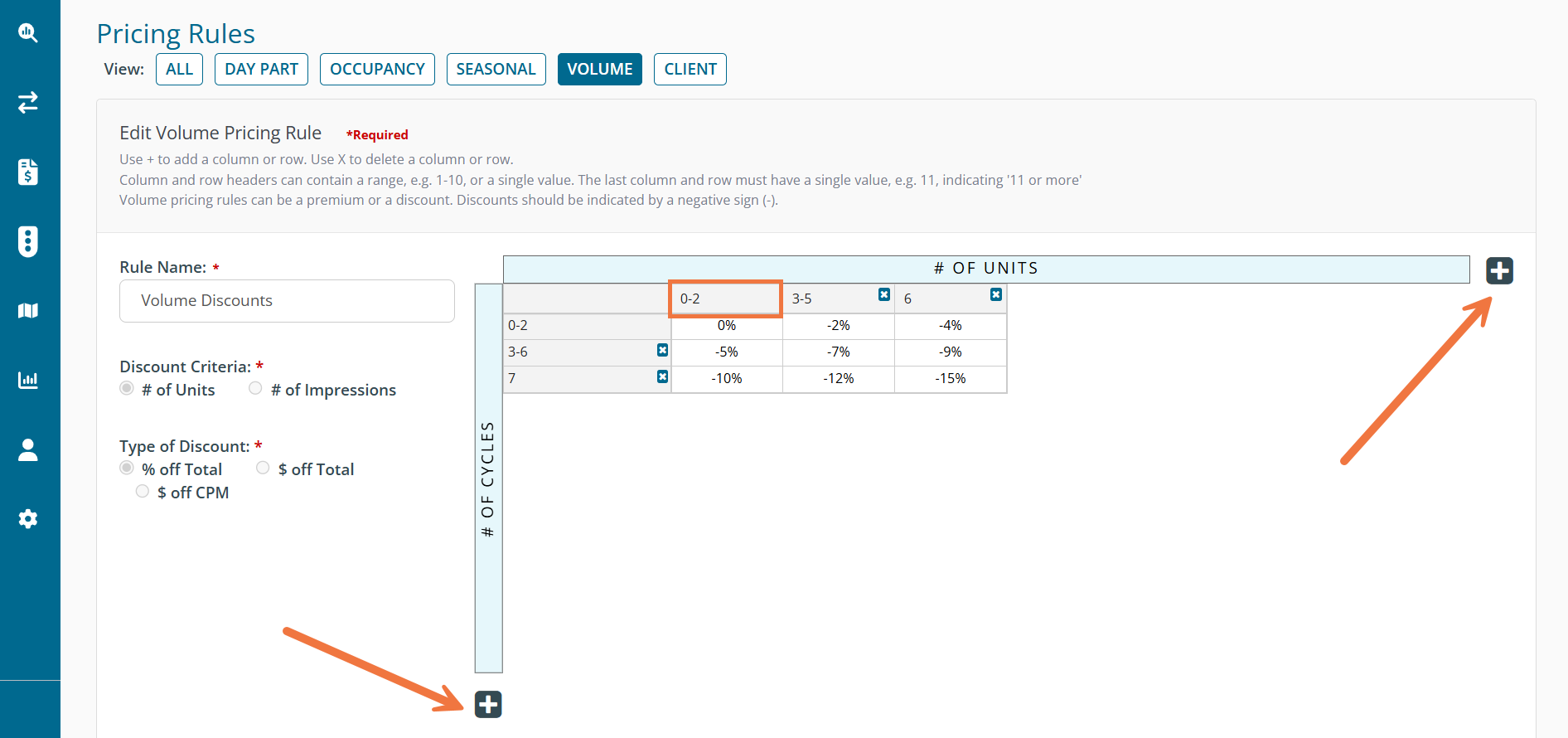Viewport: 1568px width, 738px height.
Task: Open the dollar invoice document icon
Action: click(x=28, y=172)
